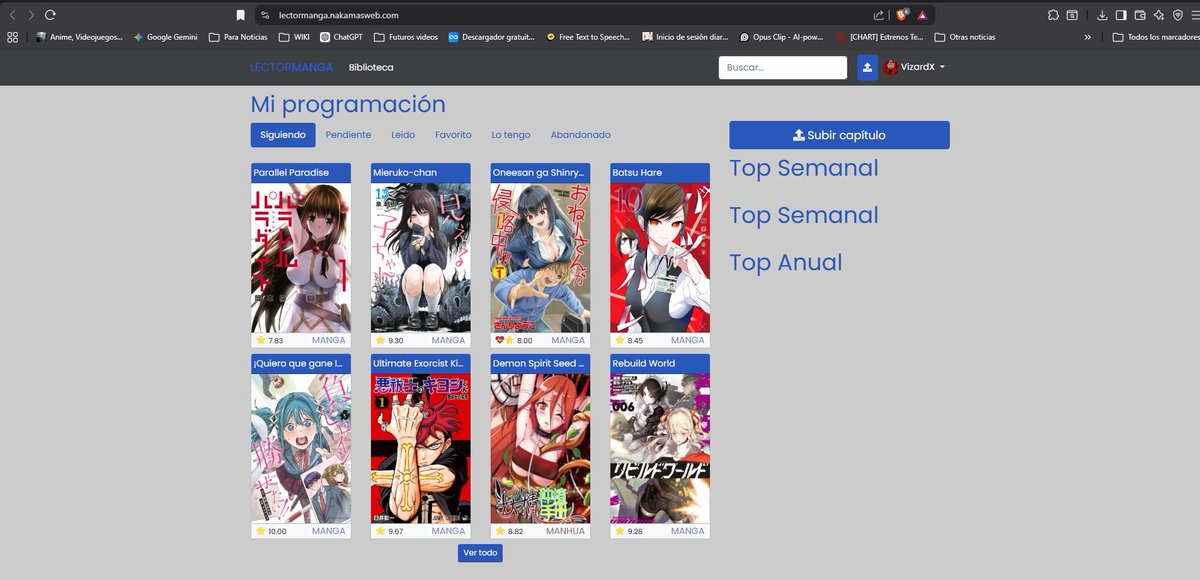Screen dimensions: 1200x580
Task: Open the Mieruko-chan title link
Action: click(x=405, y=173)
